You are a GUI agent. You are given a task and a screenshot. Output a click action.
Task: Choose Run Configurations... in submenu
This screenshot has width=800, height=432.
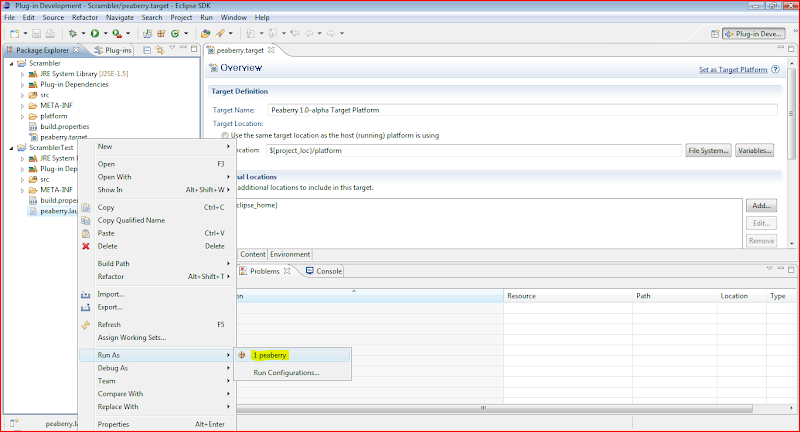click(x=292, y=373)
